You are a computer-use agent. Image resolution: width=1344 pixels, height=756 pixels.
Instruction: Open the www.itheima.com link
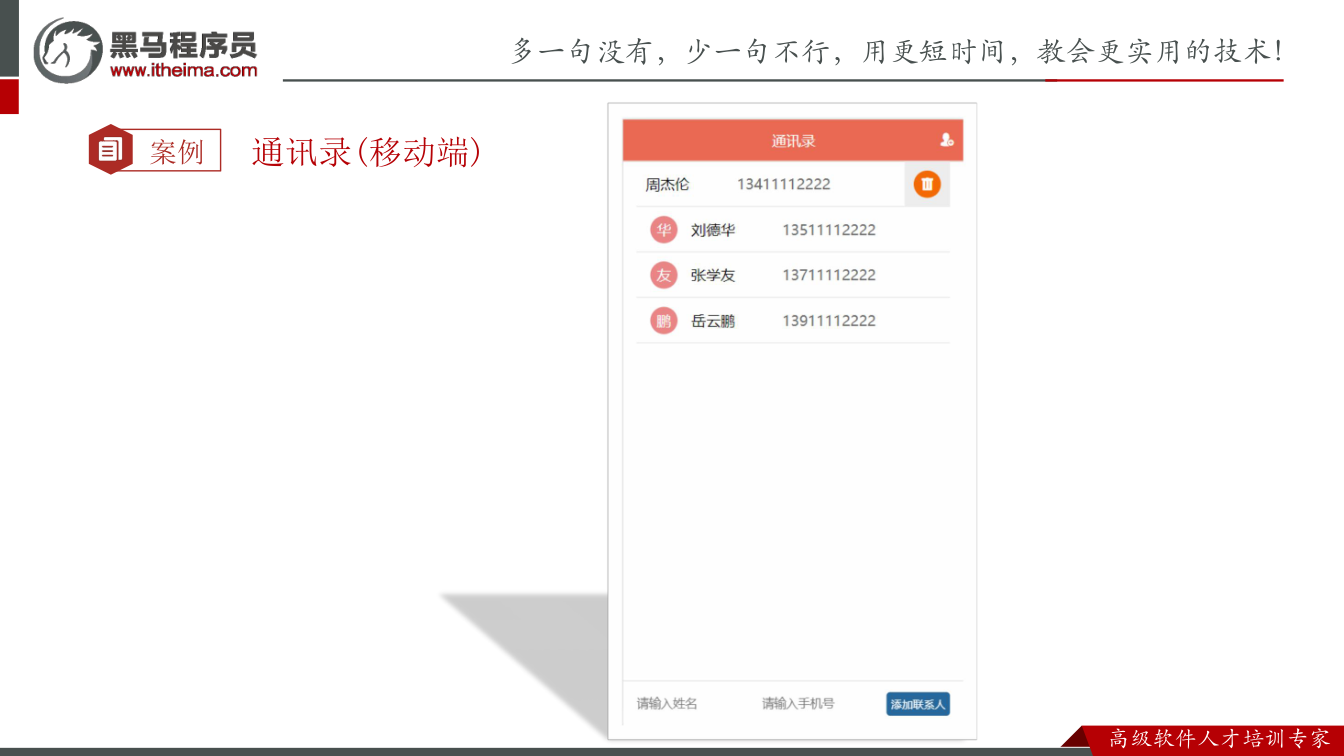coord(183,70)
